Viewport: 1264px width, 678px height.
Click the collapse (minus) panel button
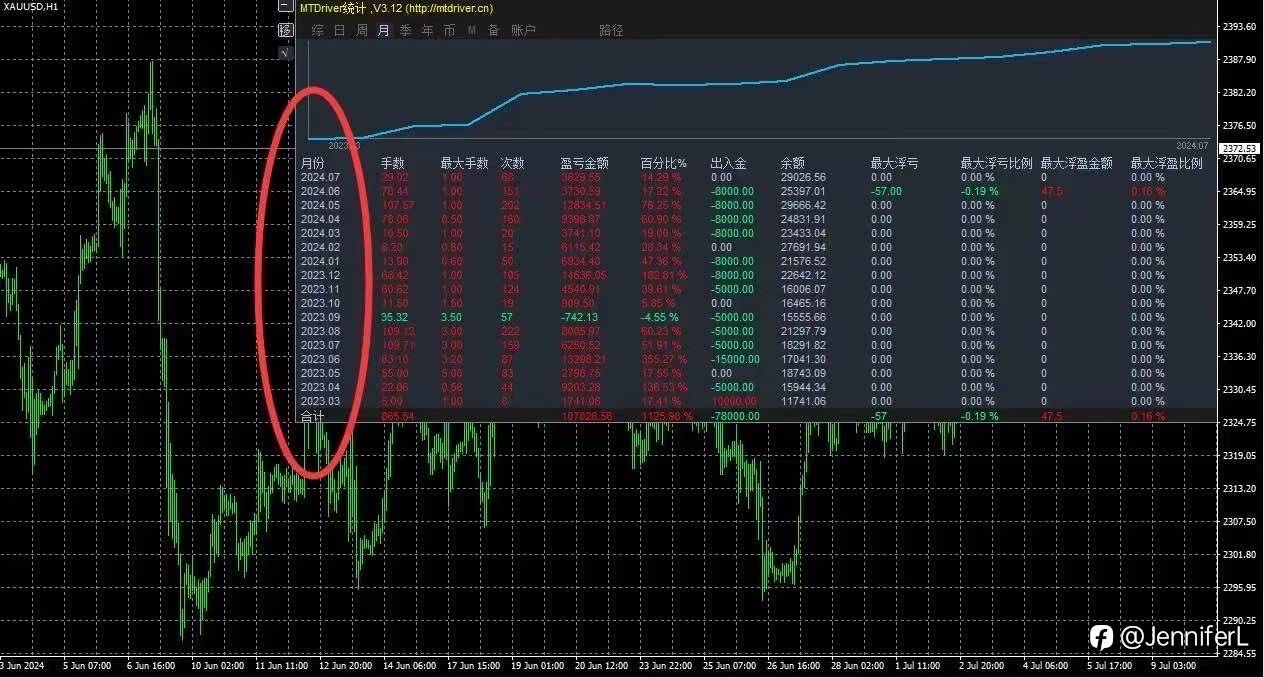[285, 8]
